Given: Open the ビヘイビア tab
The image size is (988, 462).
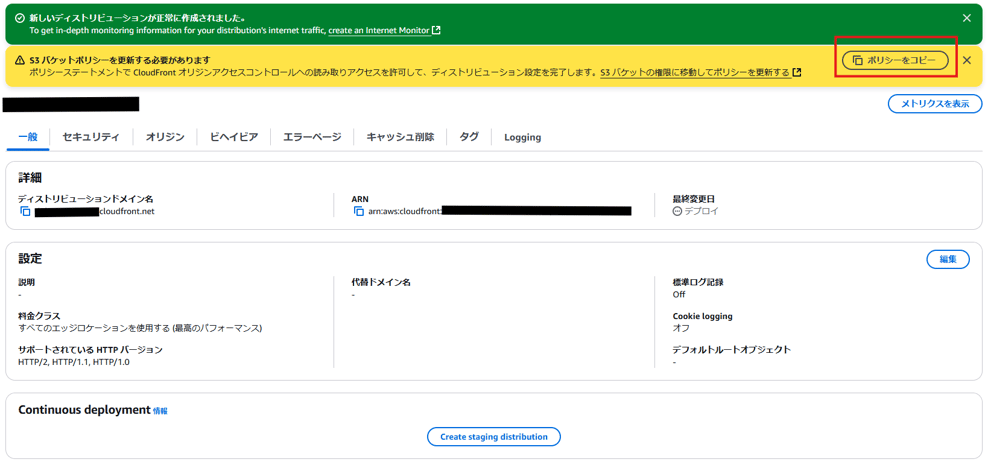Looking at the screenshot, I should tap(234, 137).
